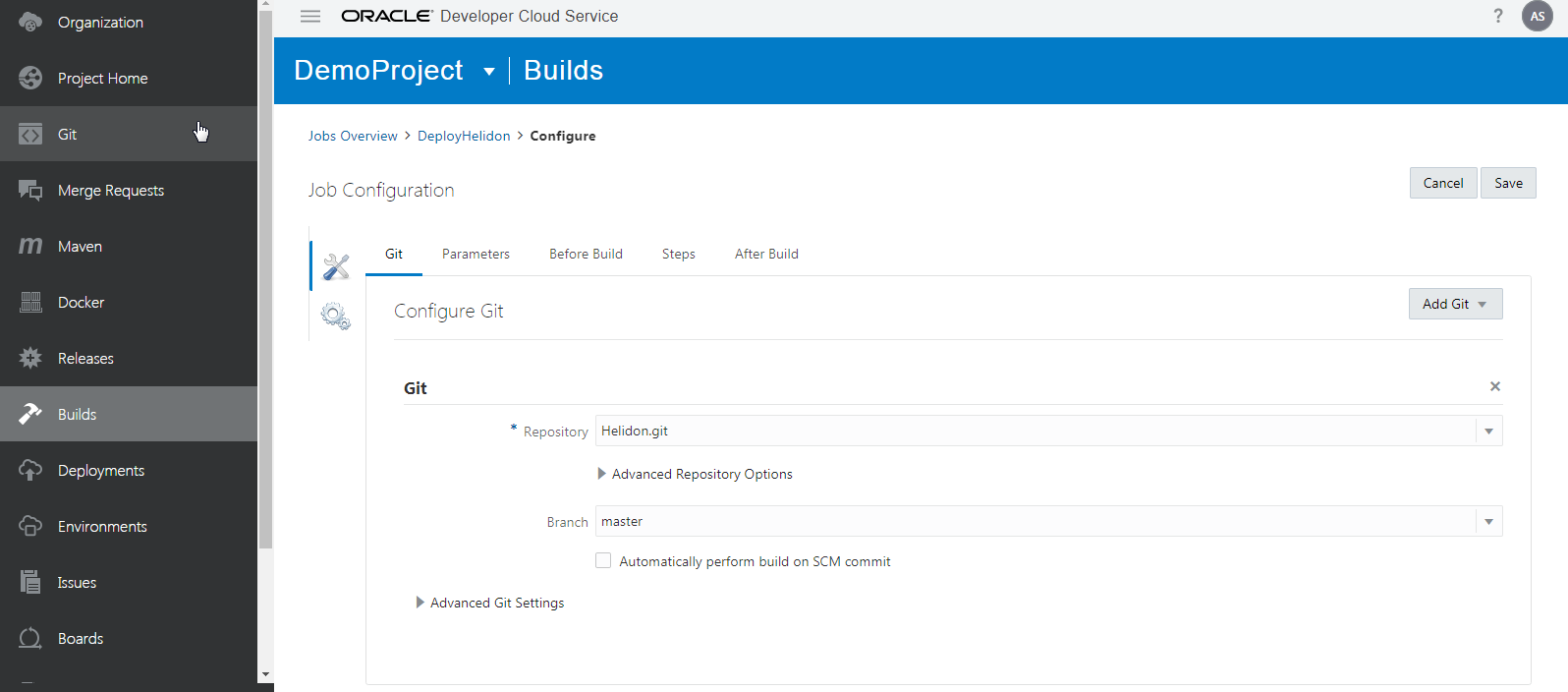Viewport: 1568px width, 692px height.
Task: Open the Repository dropdown arrow
Action: (1488, 431)
